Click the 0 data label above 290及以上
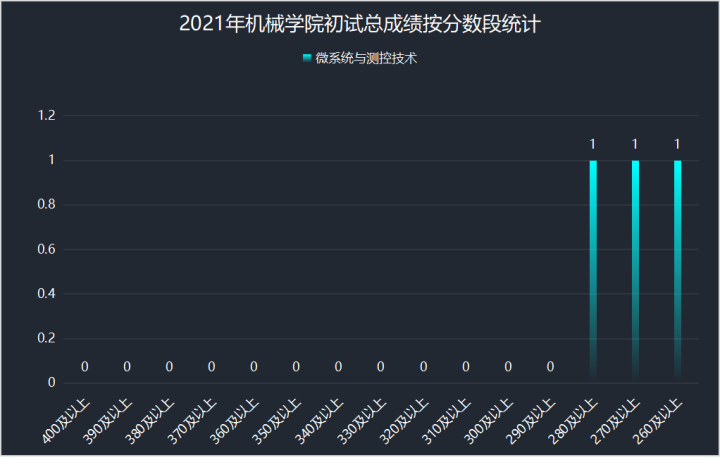 click(x=551, y=367)
